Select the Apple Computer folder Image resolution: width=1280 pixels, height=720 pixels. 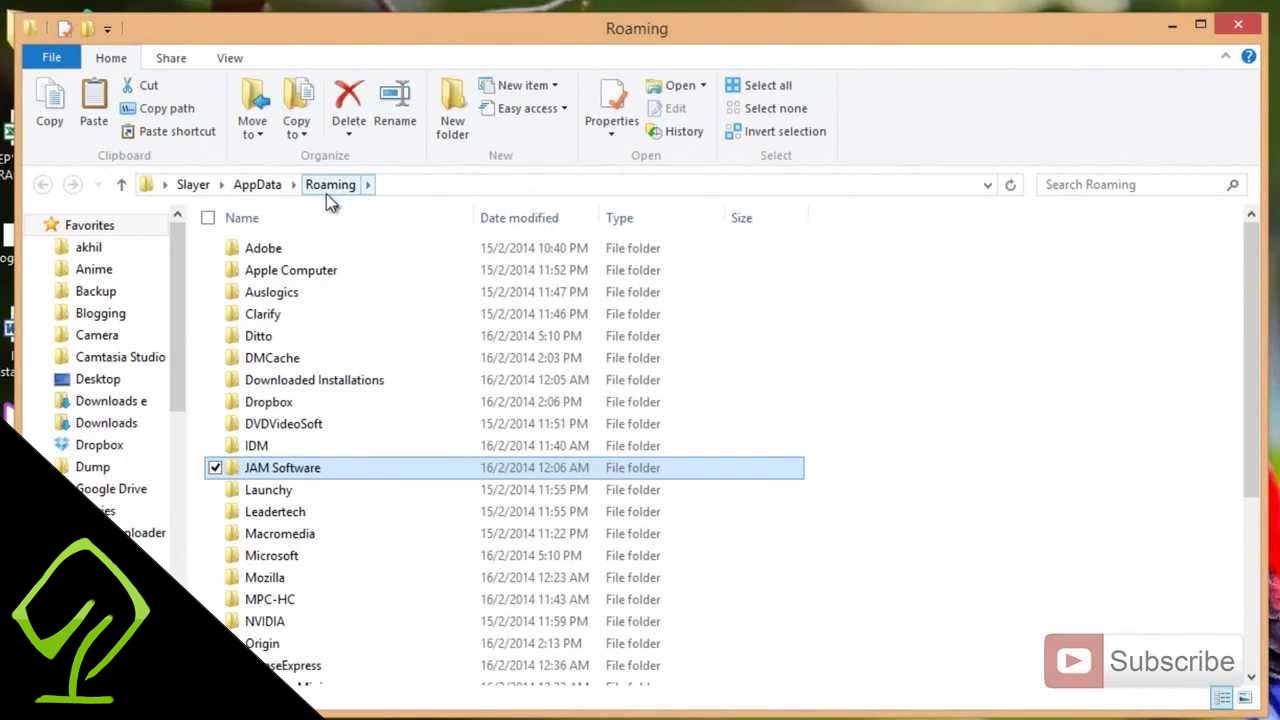291,270
